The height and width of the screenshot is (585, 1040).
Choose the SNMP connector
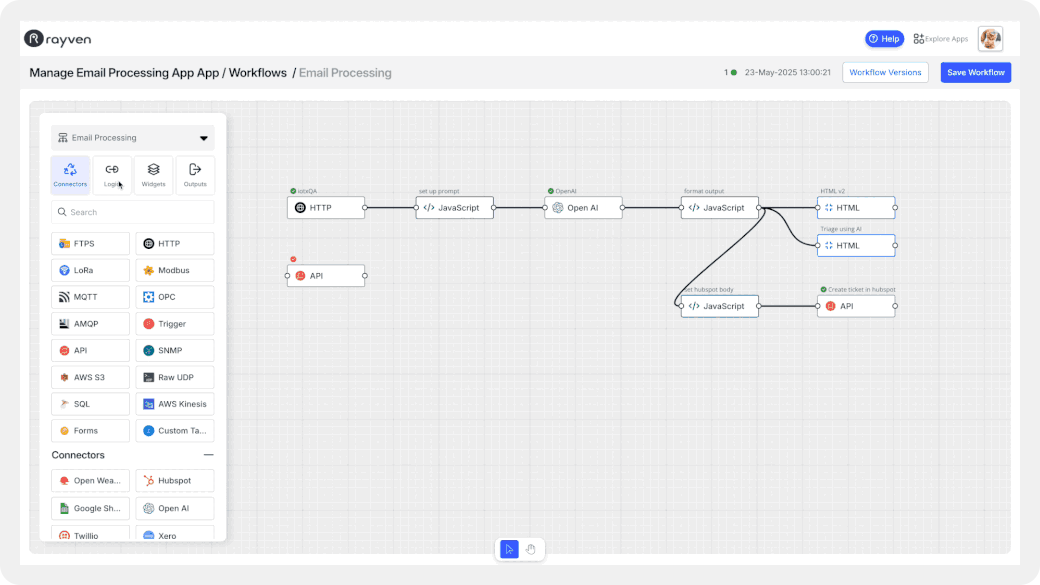click(x=174, y=350)
